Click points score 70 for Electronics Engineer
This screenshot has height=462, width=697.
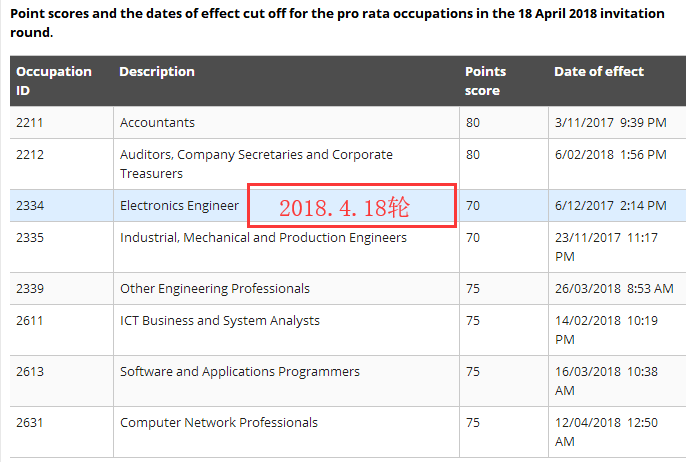tap(473, 206)
